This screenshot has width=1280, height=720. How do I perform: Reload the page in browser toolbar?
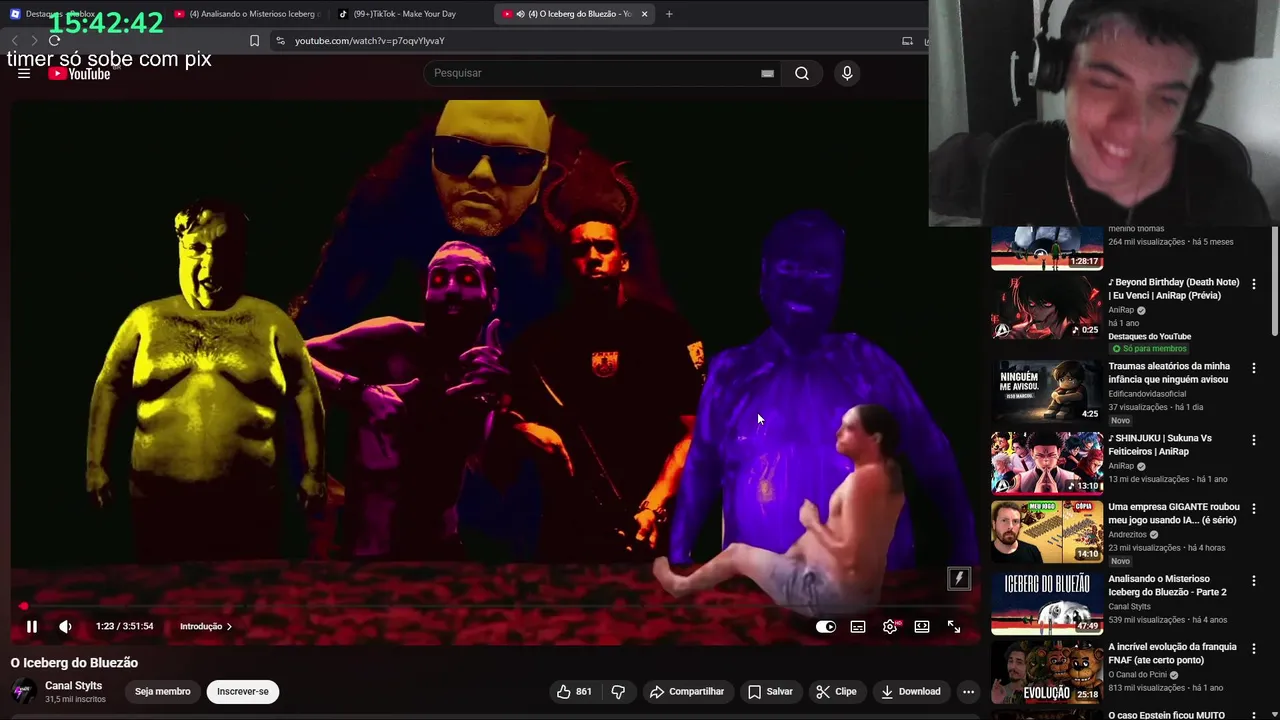point(54,40)
